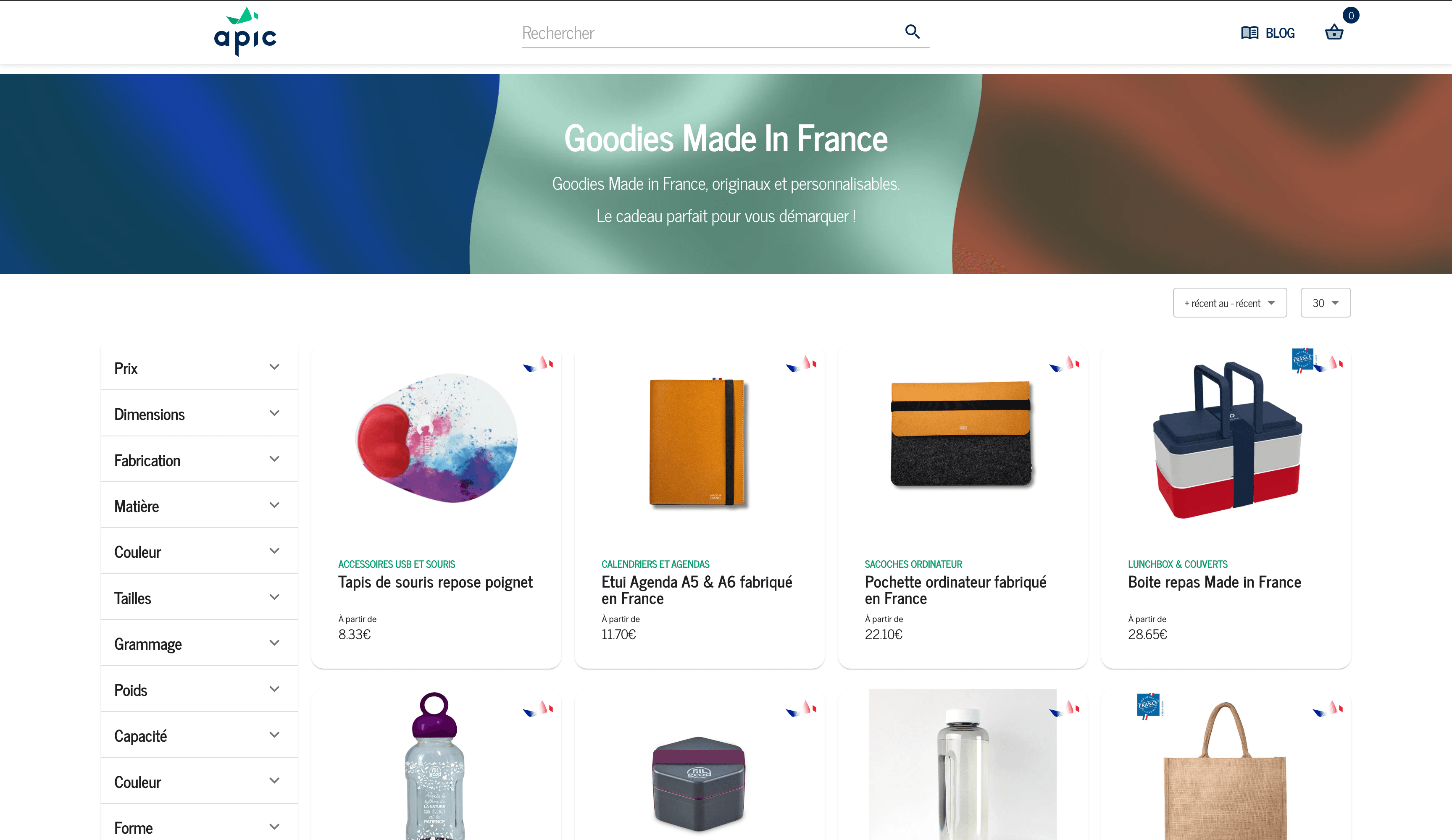This screenshot has width=1452, height=840.
Task: Open Lunchbox & Couverts category link
Action: 1177,564
